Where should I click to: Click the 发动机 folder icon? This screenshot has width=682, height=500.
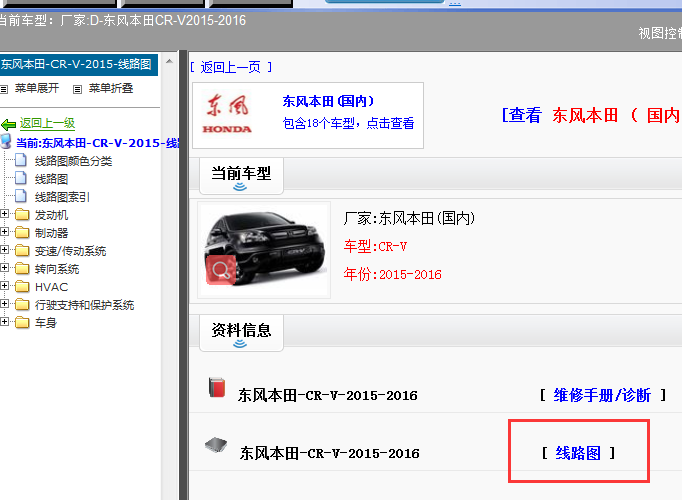(22, 215)
